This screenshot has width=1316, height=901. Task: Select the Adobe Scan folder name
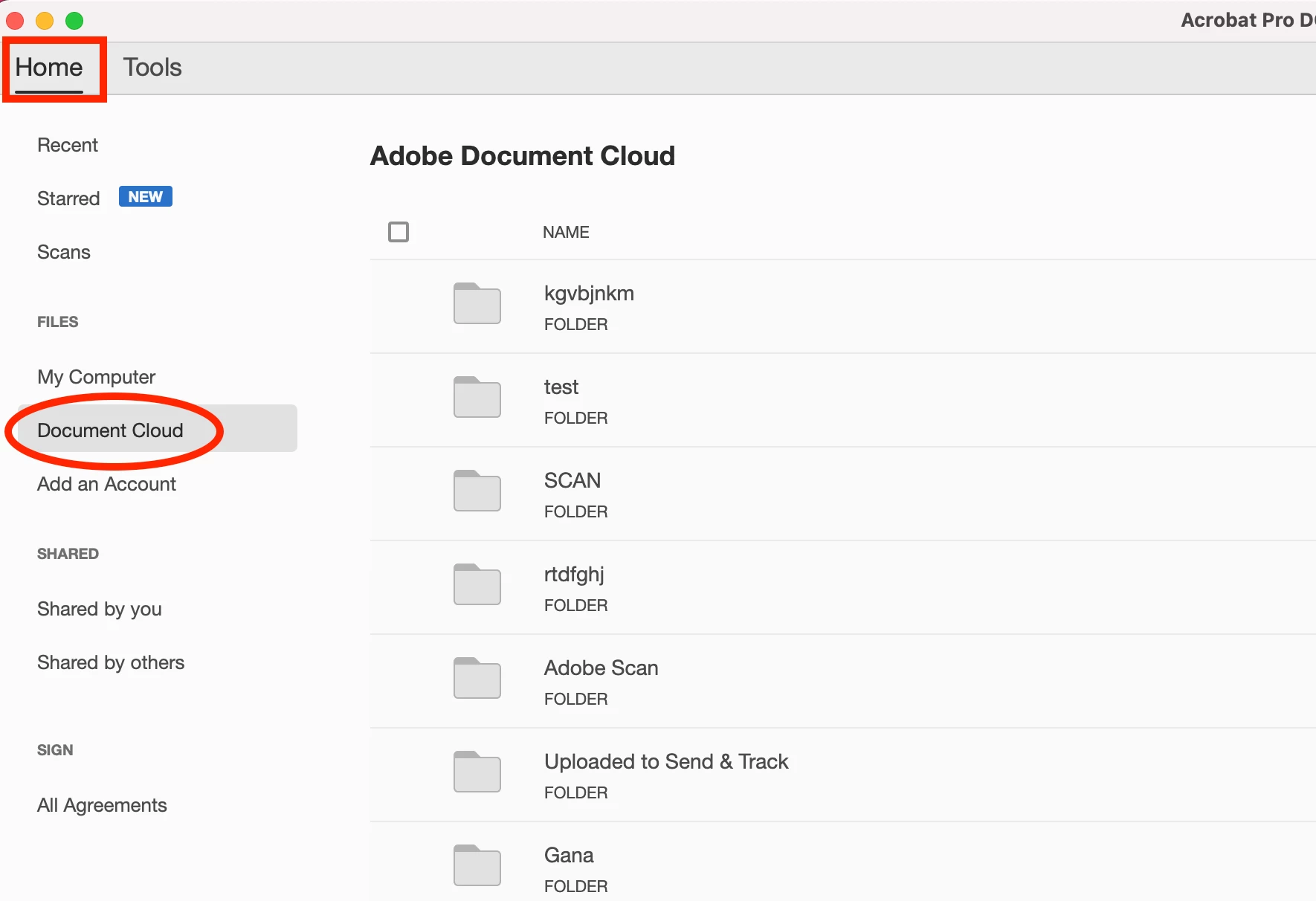(x=601, y=668)
